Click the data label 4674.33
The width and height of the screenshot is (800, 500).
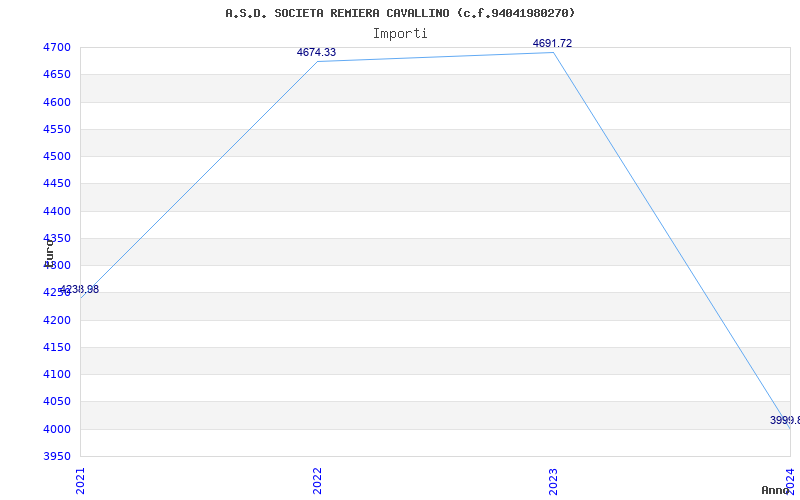click(316, 52)
